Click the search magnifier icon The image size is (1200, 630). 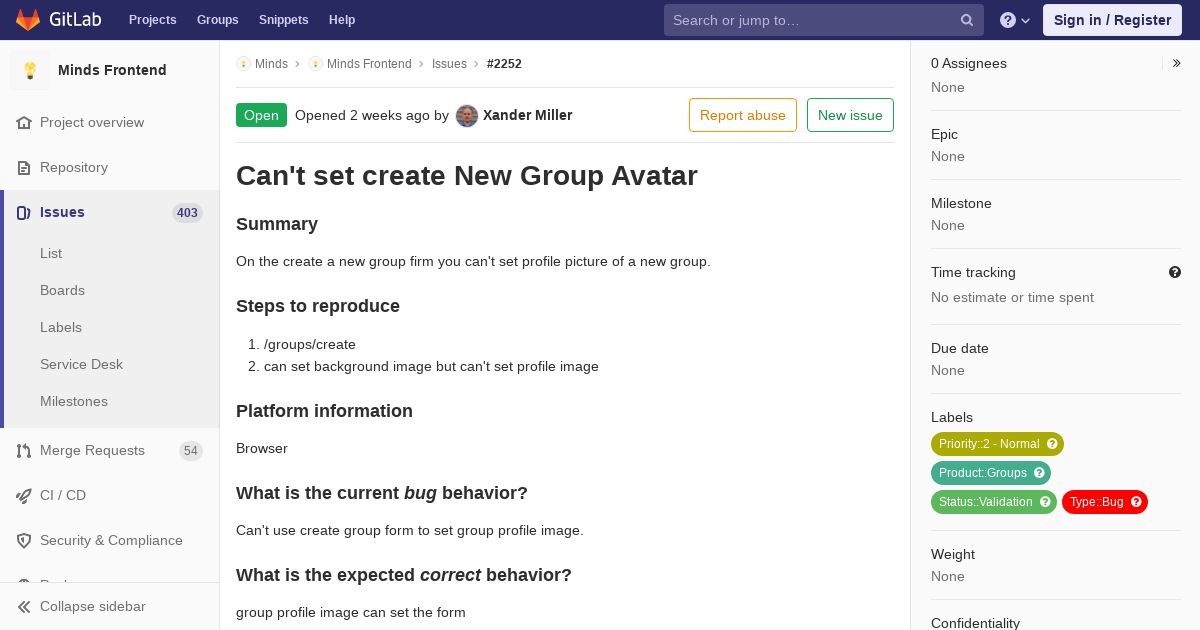pyautogui.click(x=967, y=20)
